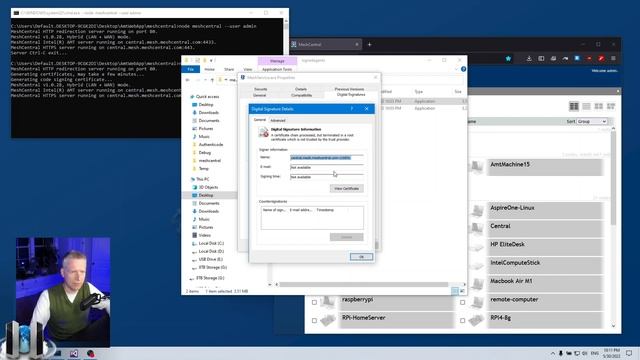Show hidden tray icons chevron
Screen dimensions: 640x360
[553, 353]
